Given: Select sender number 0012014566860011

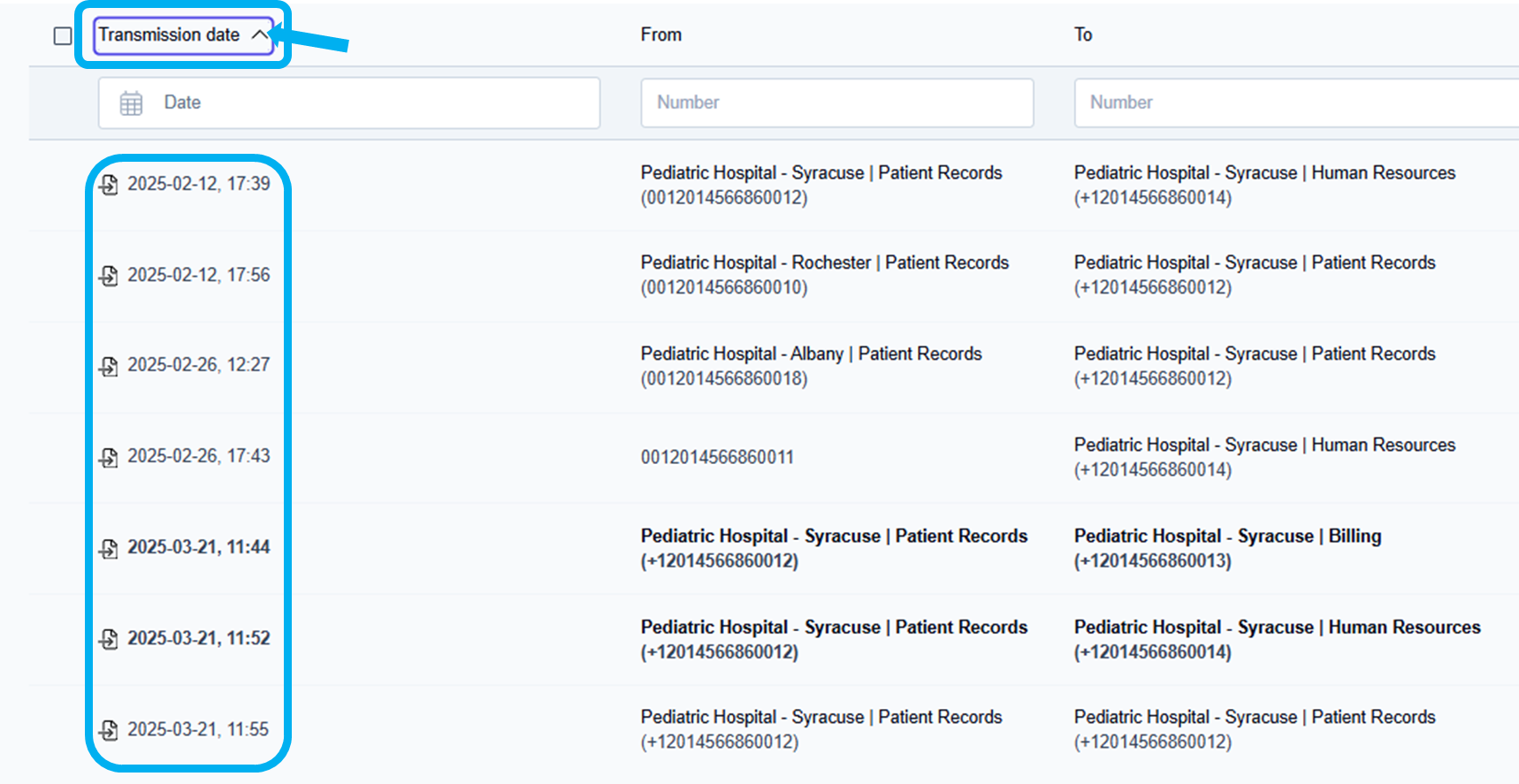Looking at the screenshot, I should tap(717, 457).
